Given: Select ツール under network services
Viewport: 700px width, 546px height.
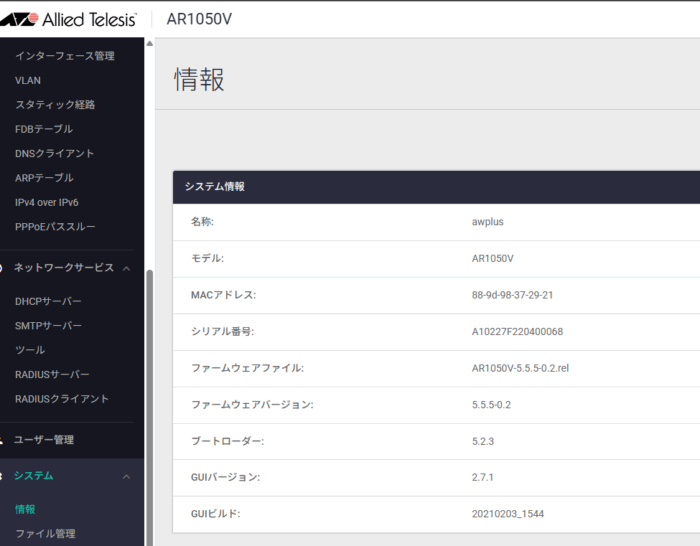Looking at the screenshot, I should [x=30, y=350].
